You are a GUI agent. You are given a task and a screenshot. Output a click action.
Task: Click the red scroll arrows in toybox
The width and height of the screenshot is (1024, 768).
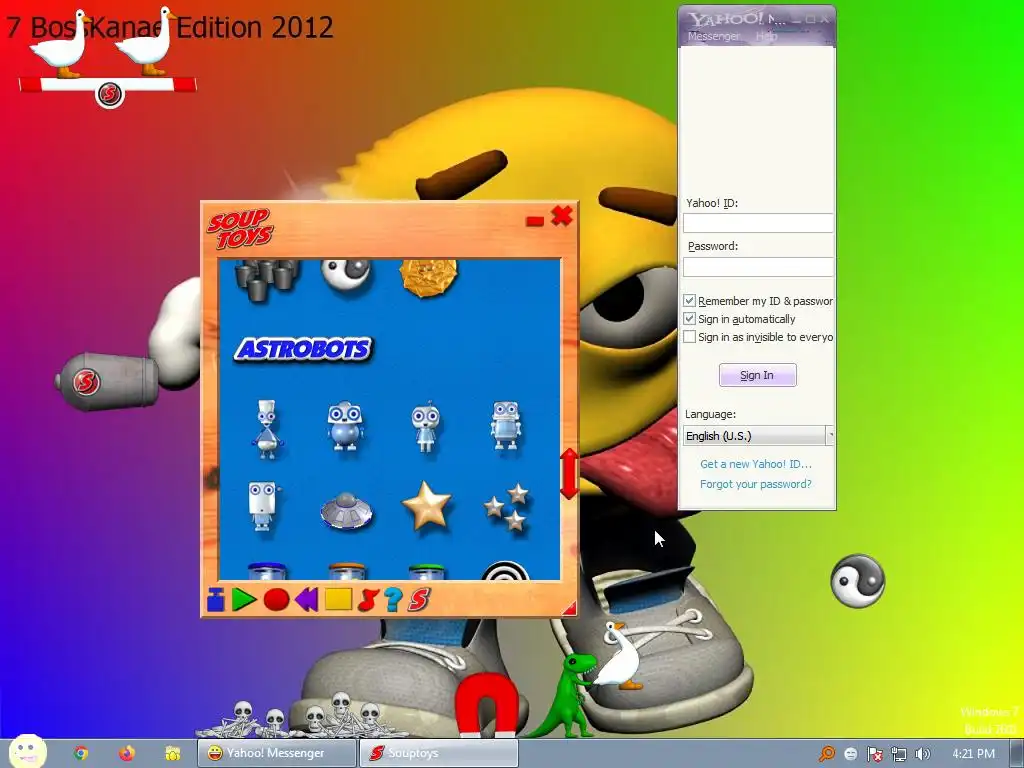pos(569,473)
